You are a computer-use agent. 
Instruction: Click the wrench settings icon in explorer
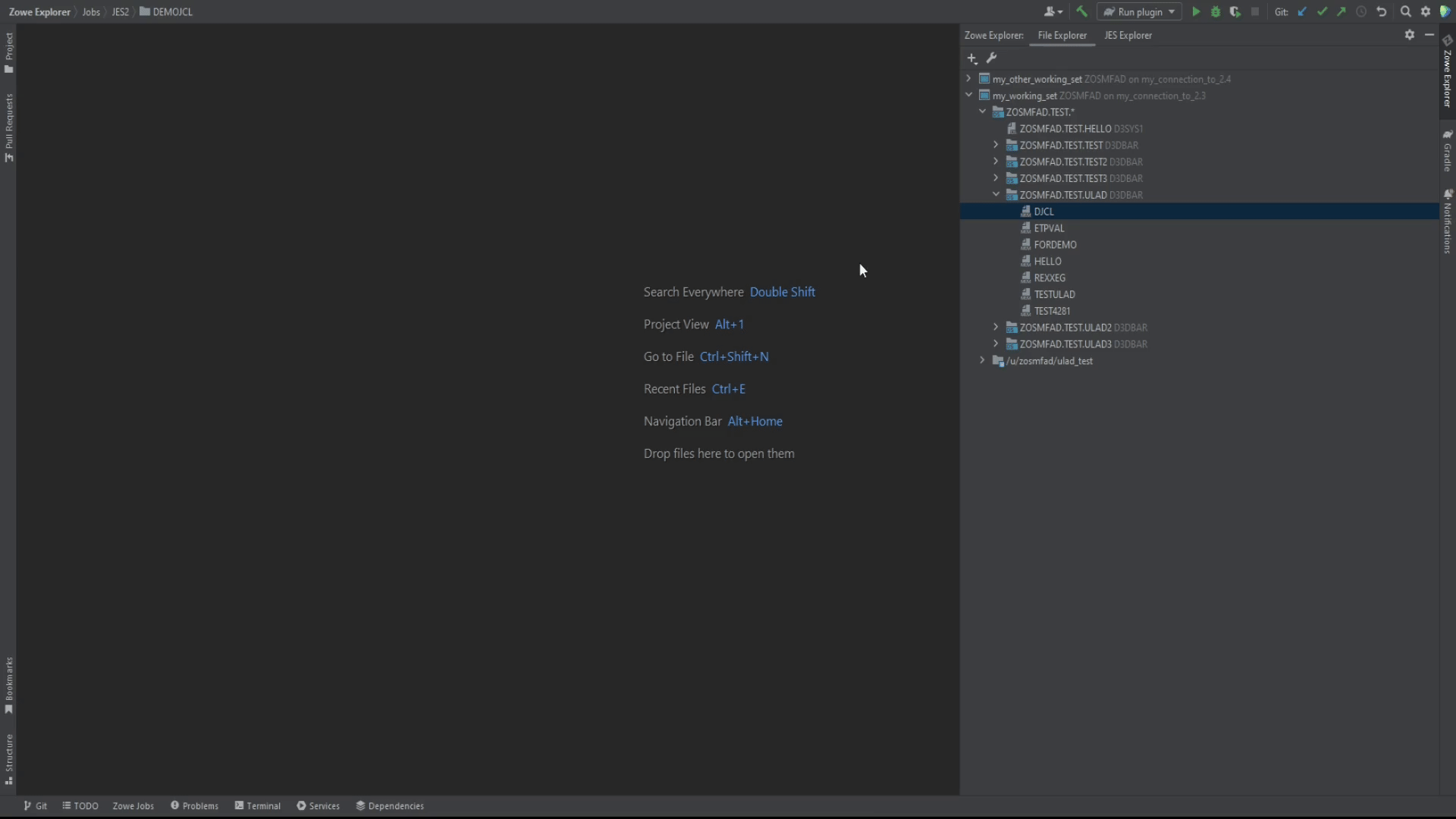point(991,58)
